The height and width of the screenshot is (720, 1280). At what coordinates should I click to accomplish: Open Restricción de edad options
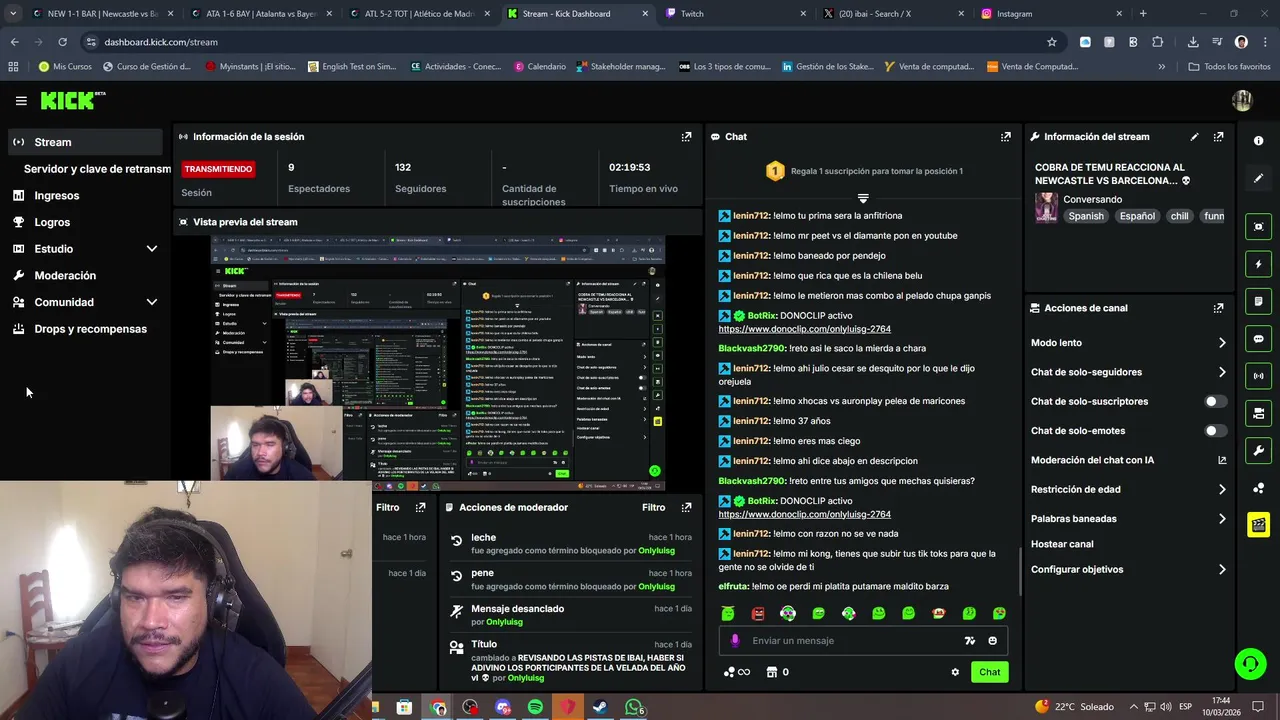click(x=1128, y=490)
